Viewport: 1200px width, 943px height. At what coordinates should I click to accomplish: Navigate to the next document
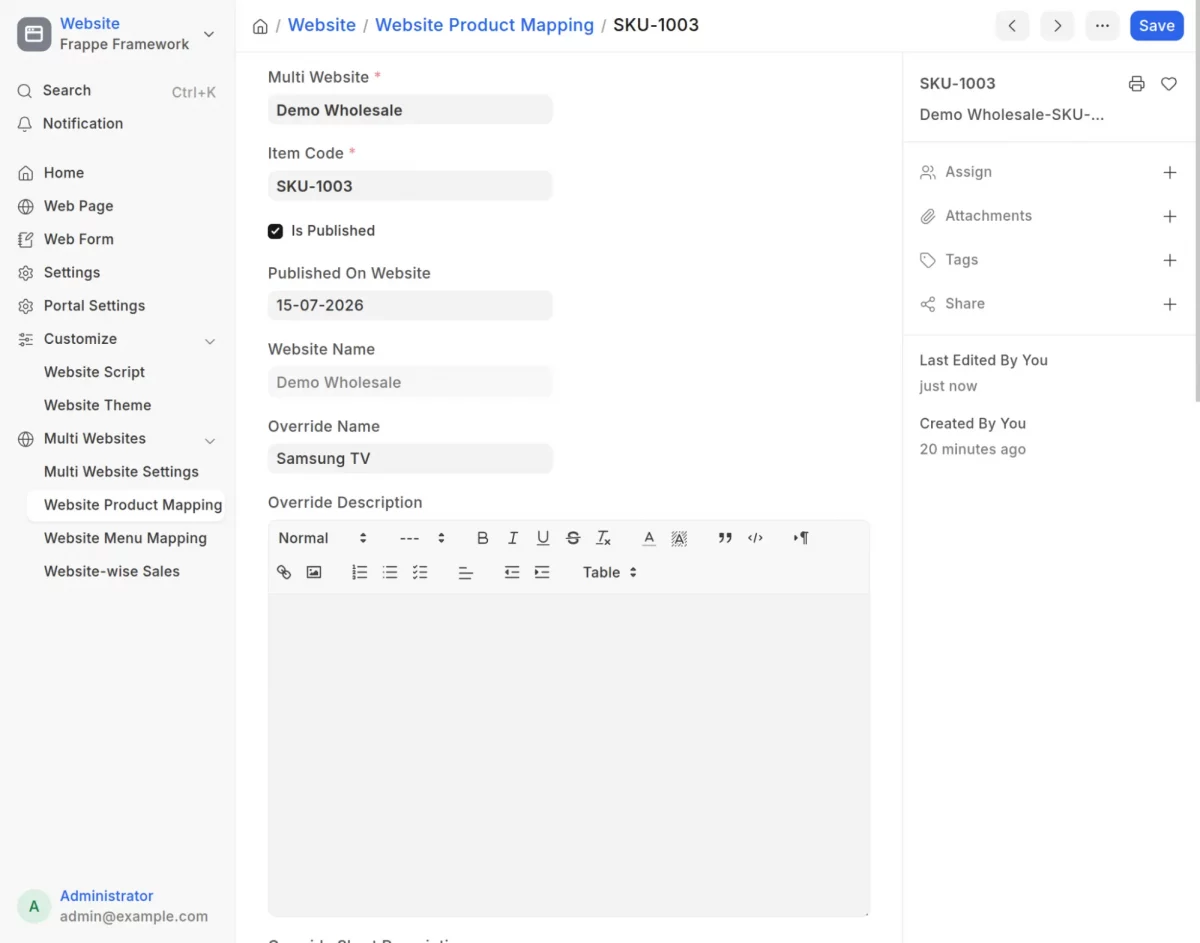[1057, 26]
